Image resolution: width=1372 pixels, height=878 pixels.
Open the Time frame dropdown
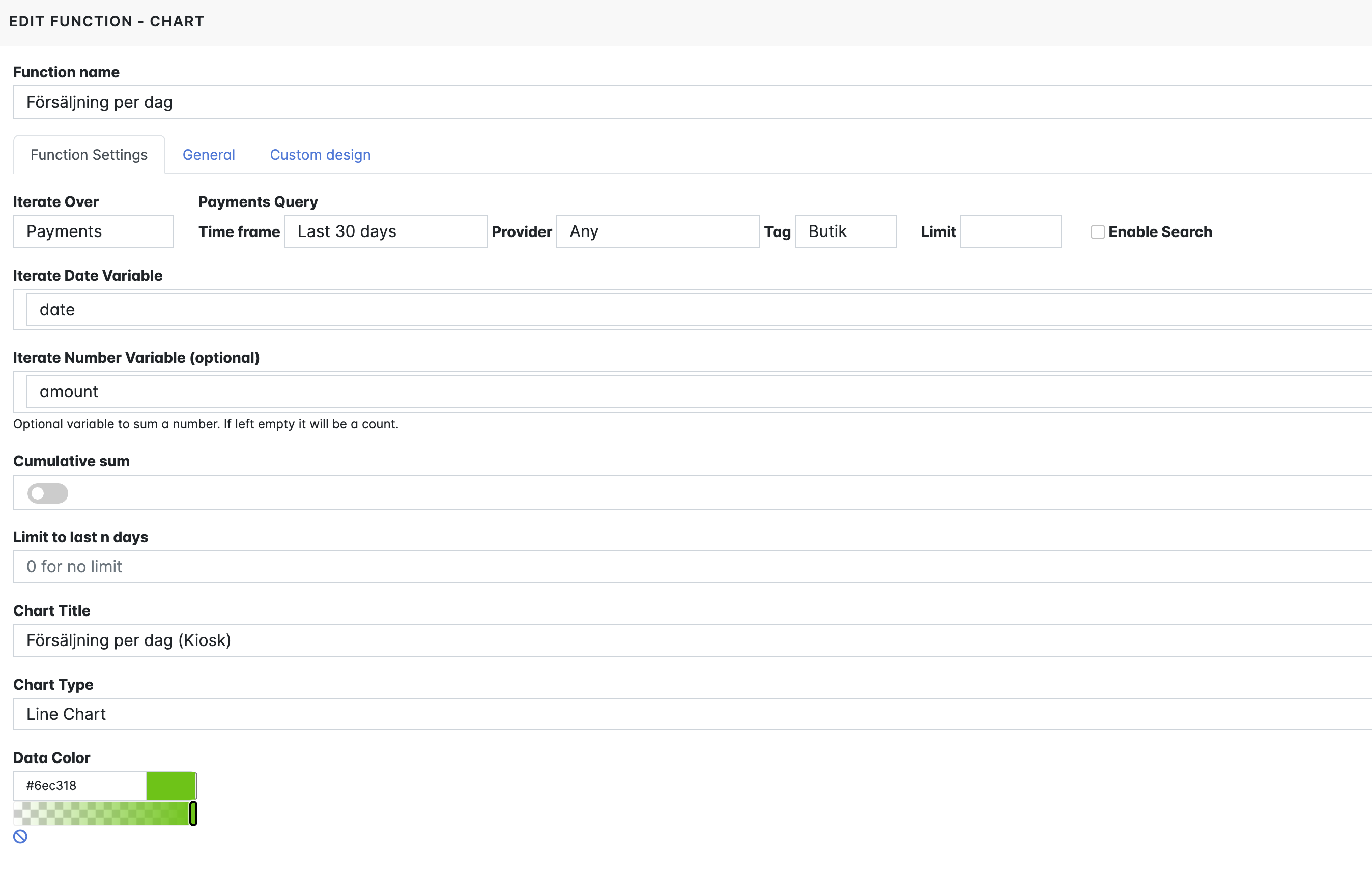386,231
